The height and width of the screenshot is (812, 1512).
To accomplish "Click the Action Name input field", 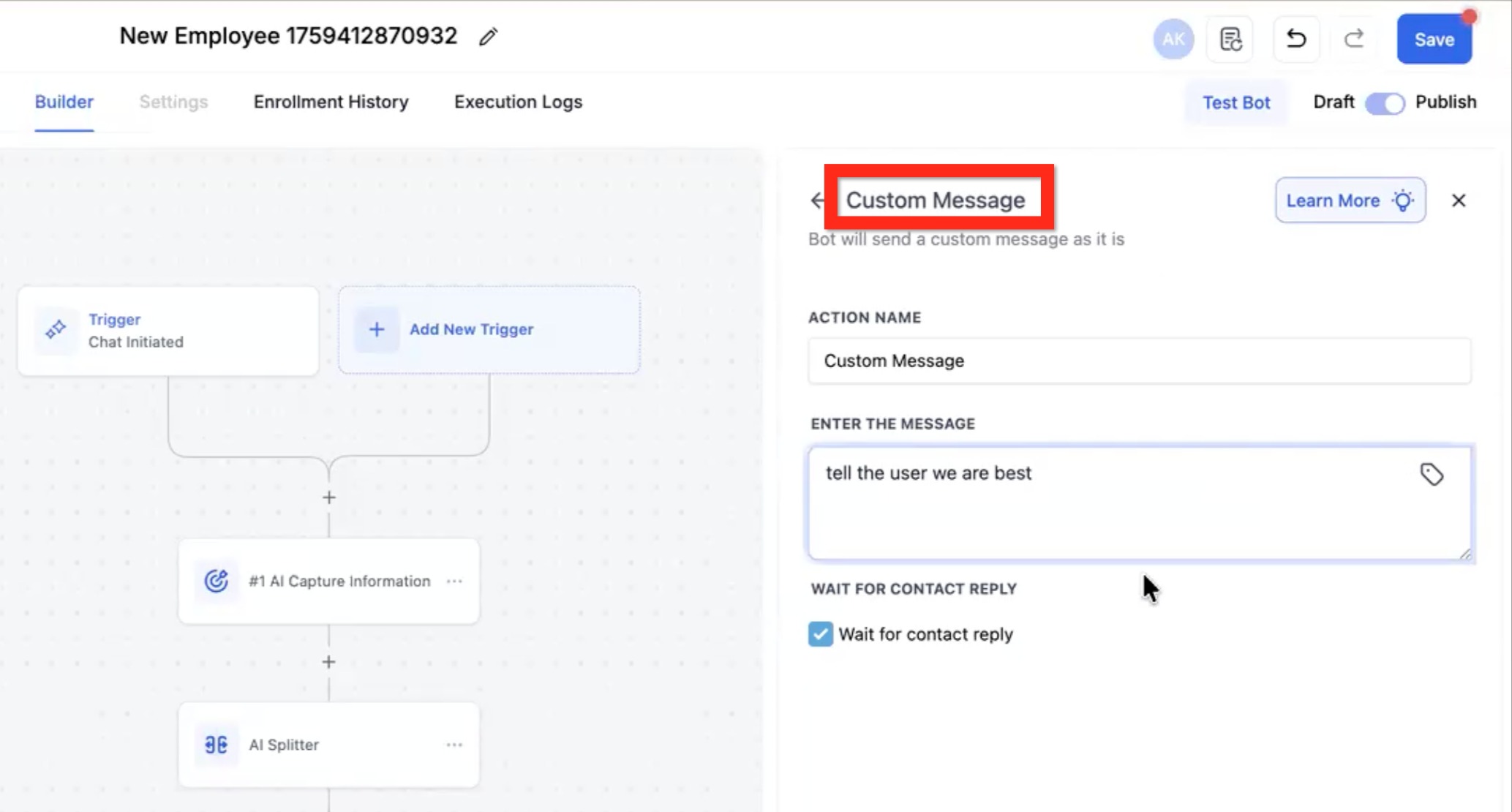I will click(1138, 361).
